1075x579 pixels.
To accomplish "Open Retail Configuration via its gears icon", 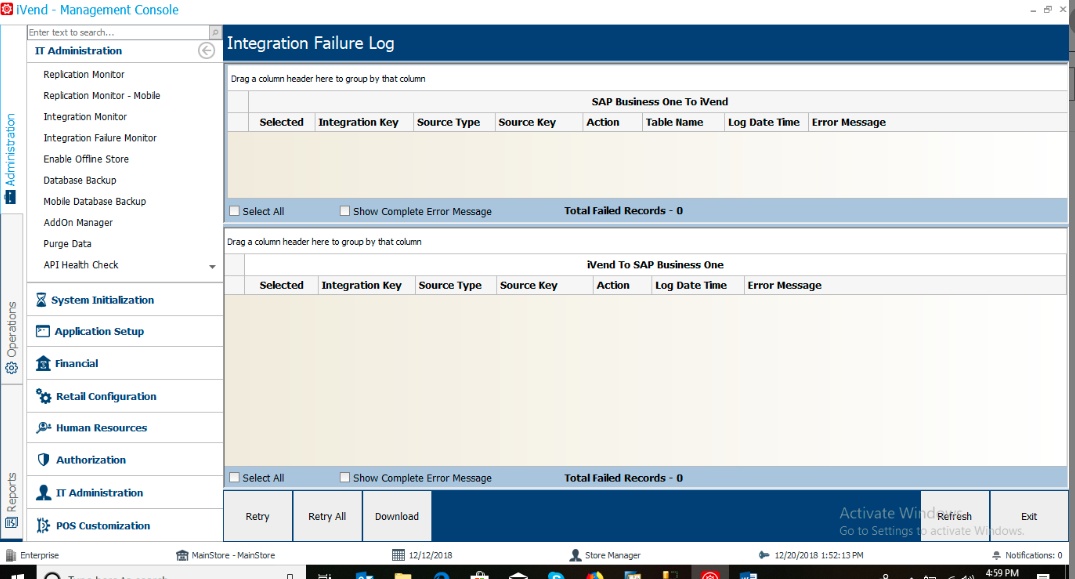I will (44, 396).
